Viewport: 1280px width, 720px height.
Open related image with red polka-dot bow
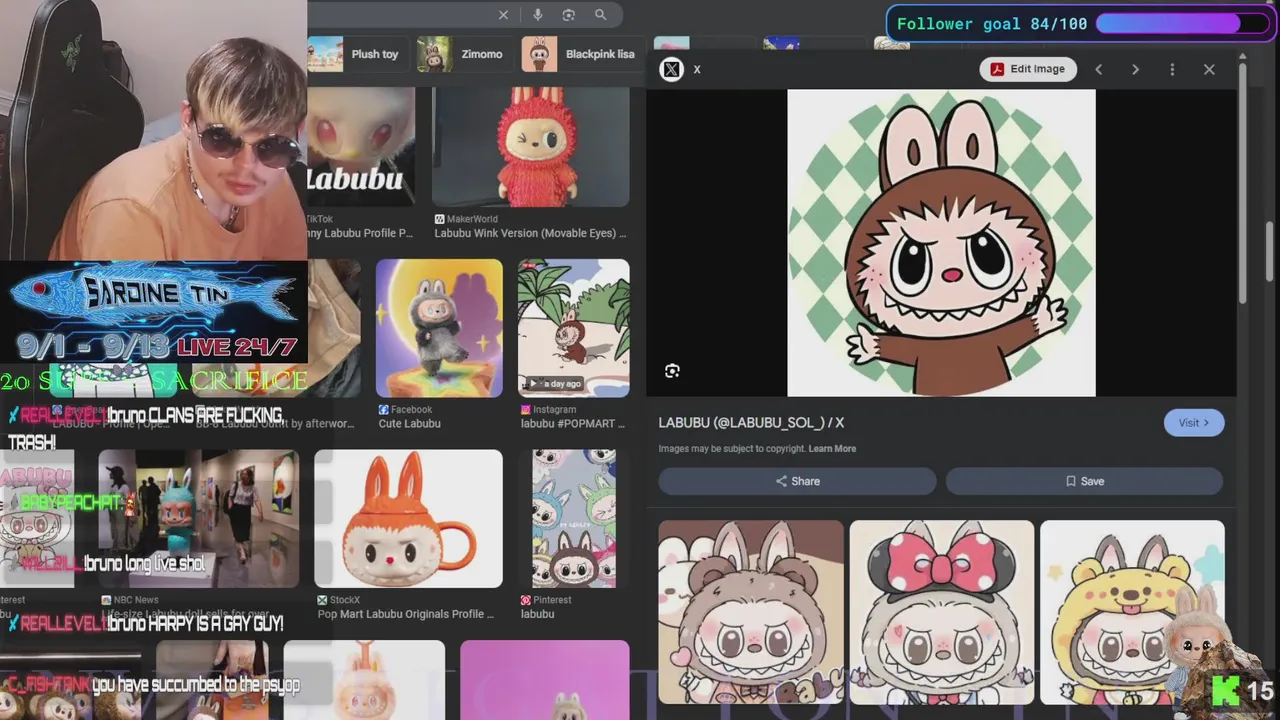[942, 612]
